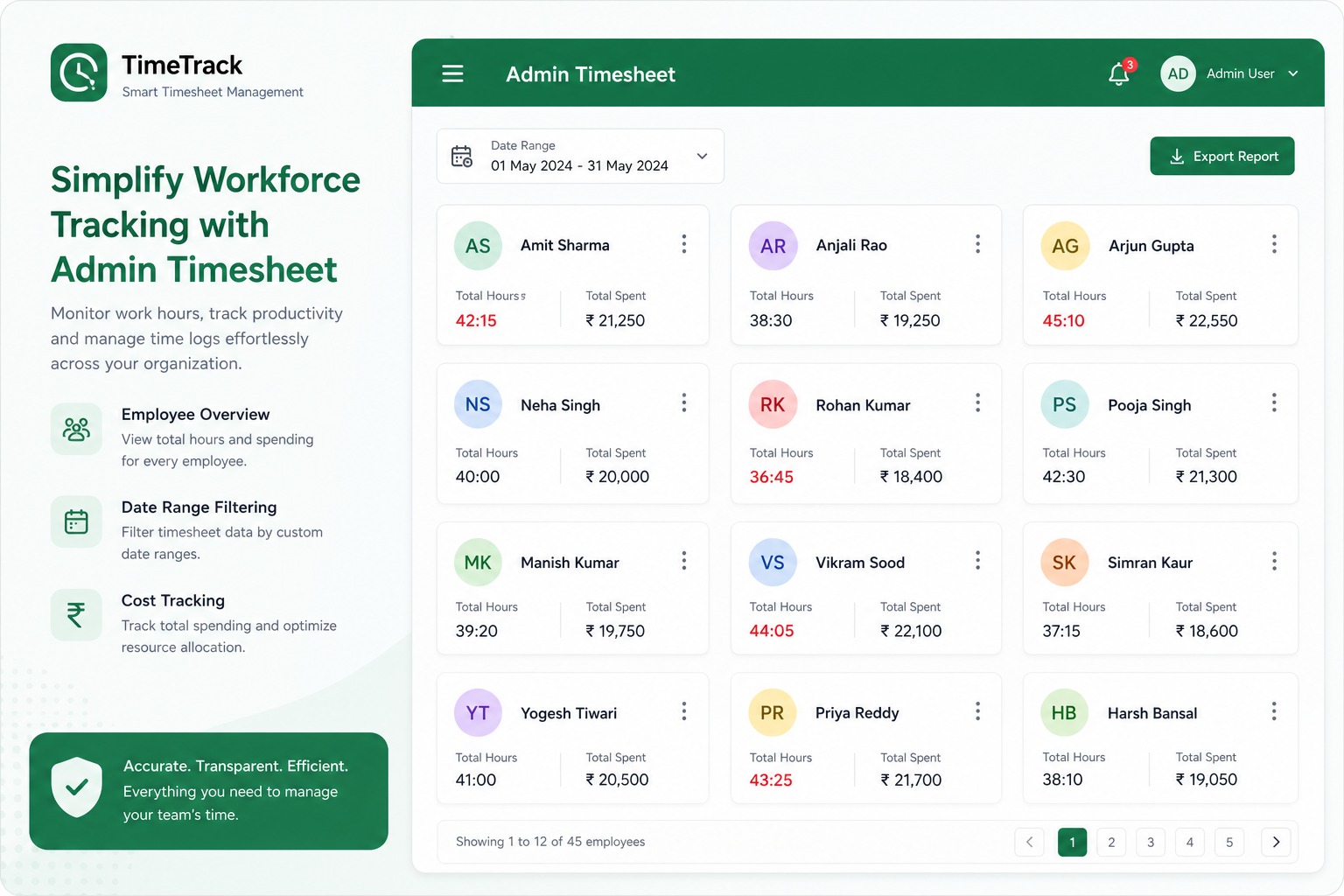The width and height of the screenshot is (1344, 896).
Task: Go to previous page arrow
Action: click(1029, 842)
